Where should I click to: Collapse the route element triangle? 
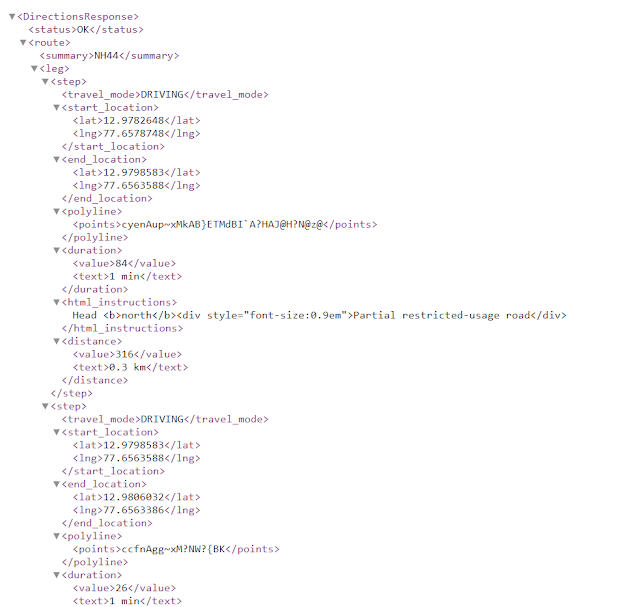(23, 42)
